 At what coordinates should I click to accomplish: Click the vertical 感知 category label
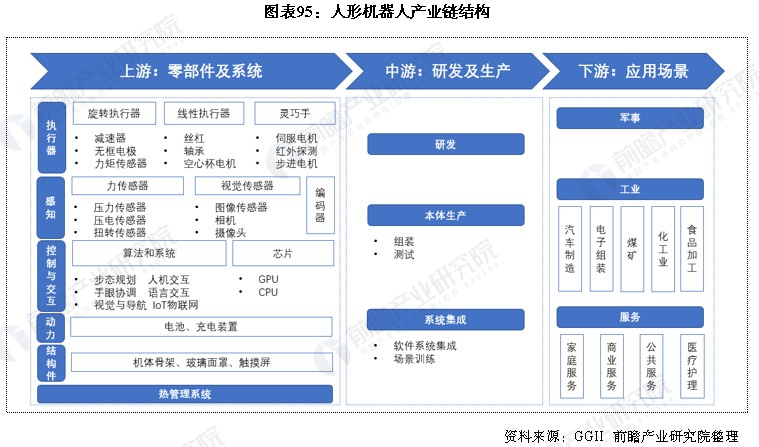51,207
